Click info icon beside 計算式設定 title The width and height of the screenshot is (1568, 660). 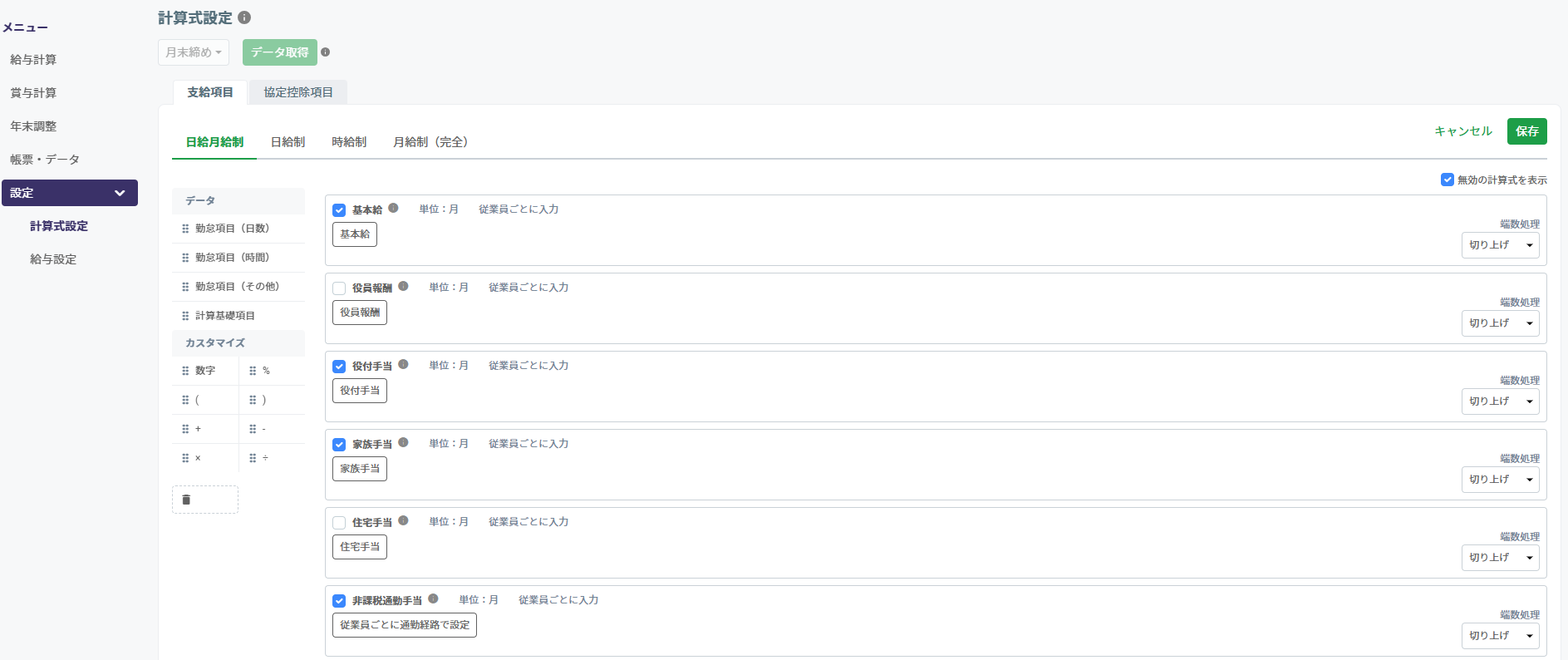pyautogui.click(x=244, y=17)
